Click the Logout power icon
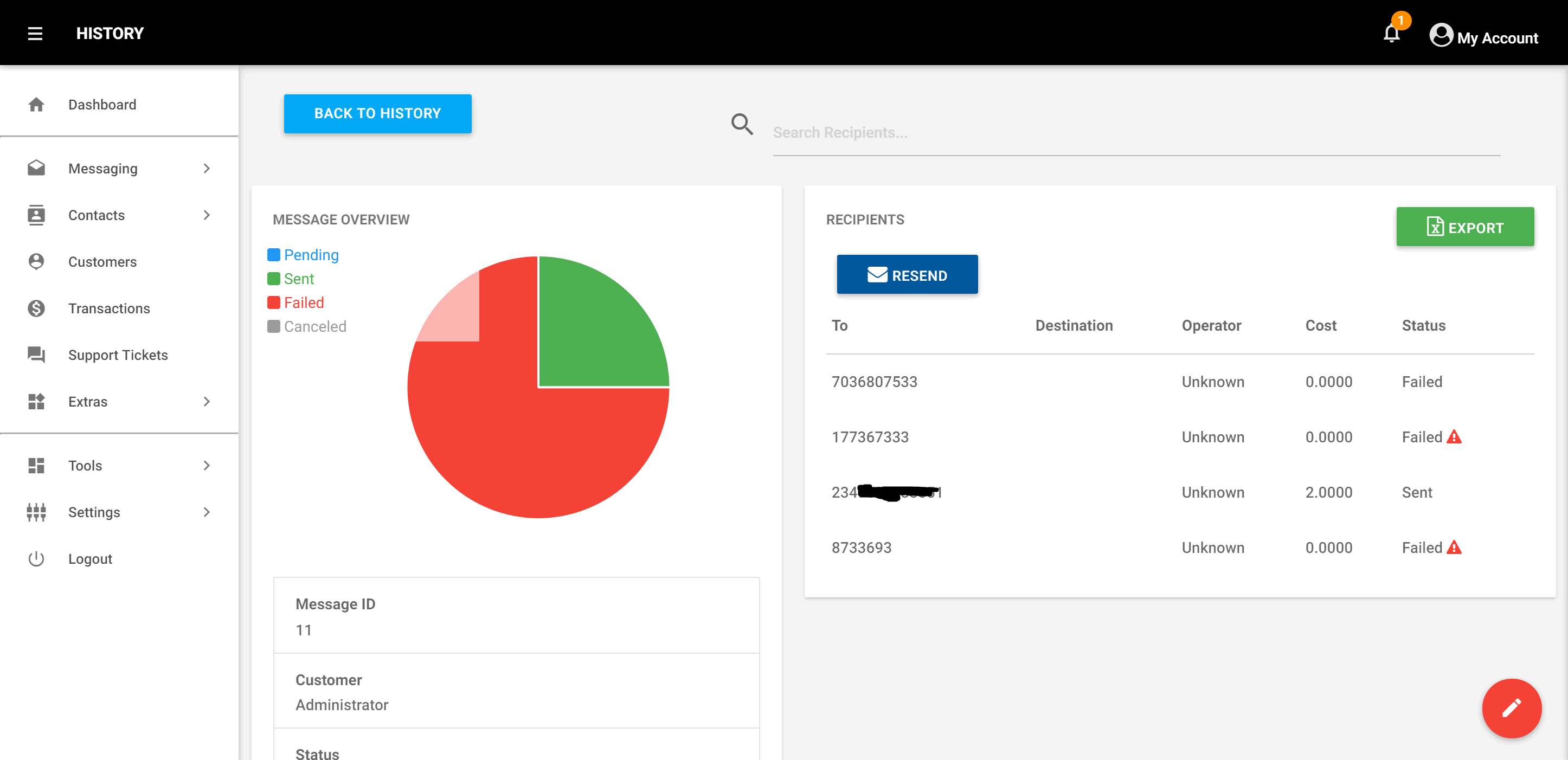 36,558
